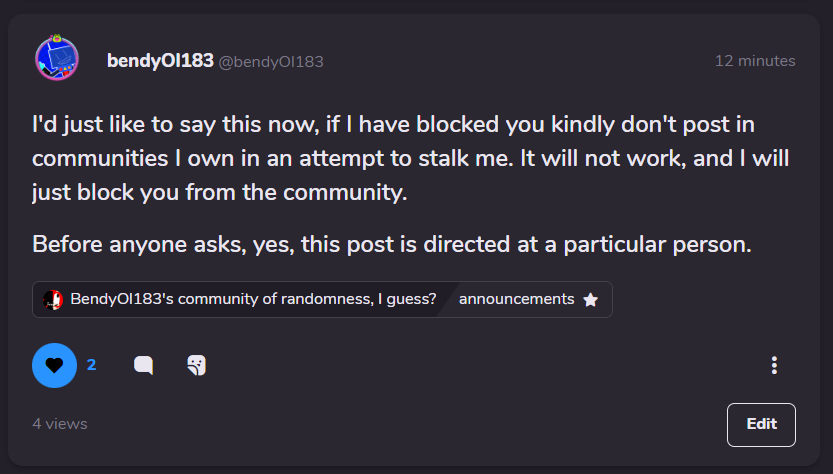Click the 4 views counter
Viewport: 833px width, 474px height.
pos(60,424)
